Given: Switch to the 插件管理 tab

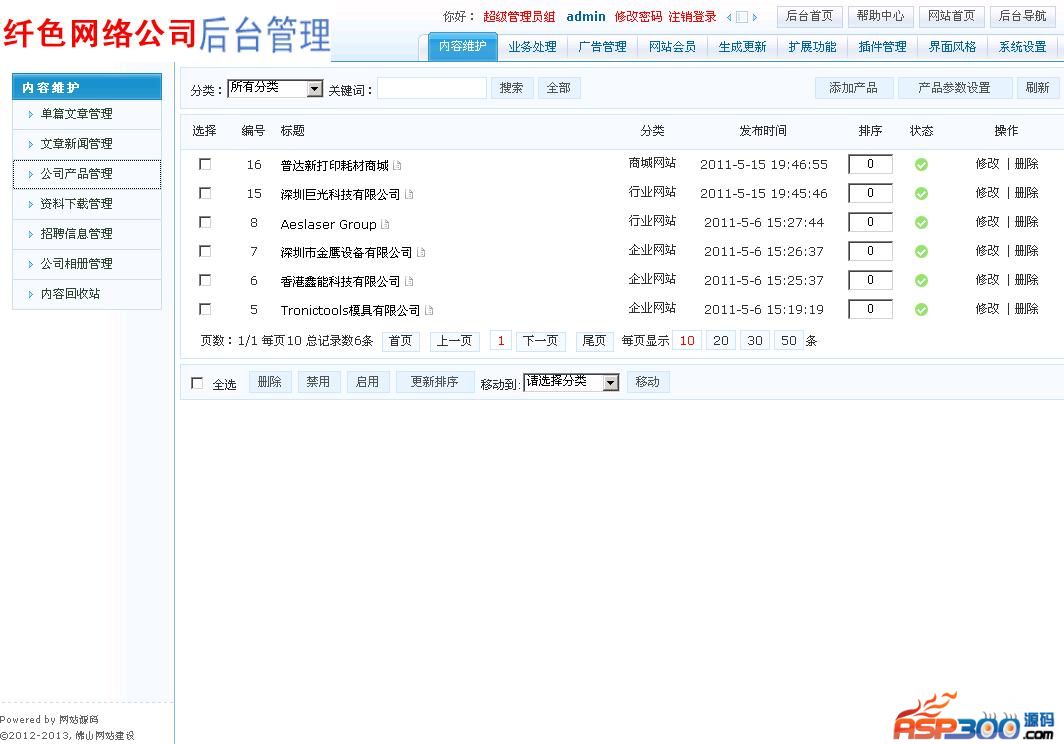Looking at the screenshot, I should click(883, 47).
